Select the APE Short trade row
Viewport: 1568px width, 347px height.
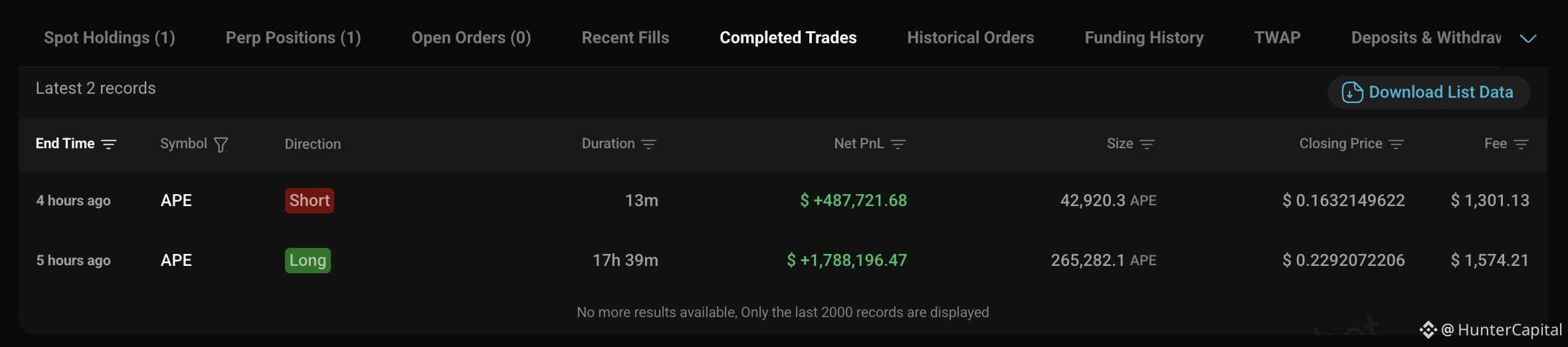[x=783, y=200]
